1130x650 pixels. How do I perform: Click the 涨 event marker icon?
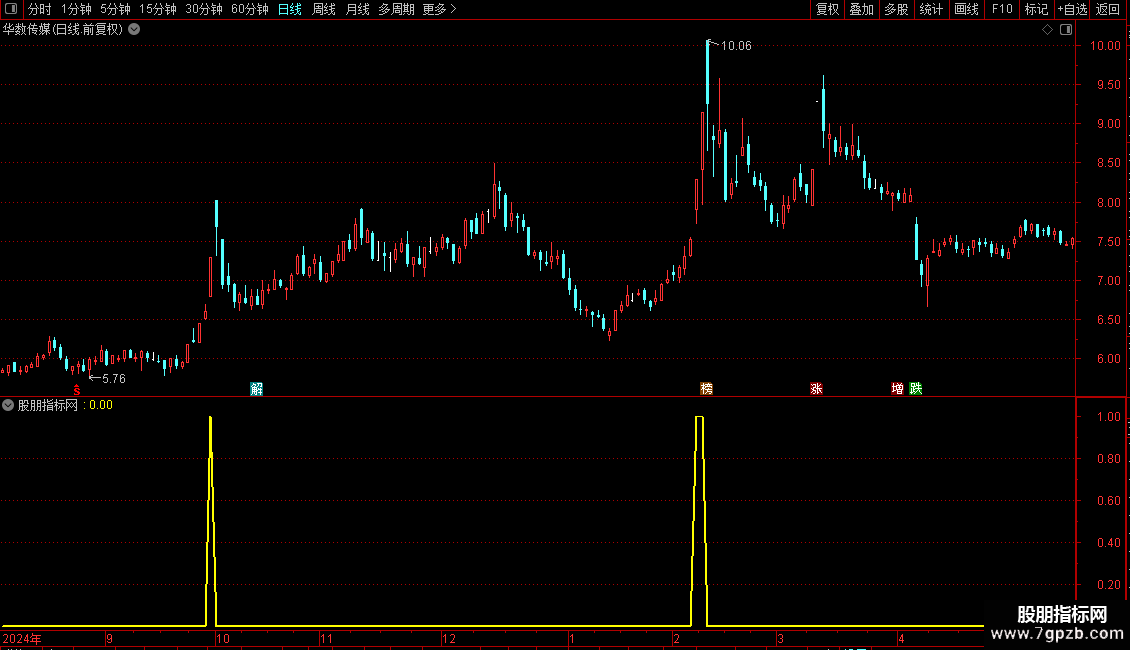[x=817, y=389]
